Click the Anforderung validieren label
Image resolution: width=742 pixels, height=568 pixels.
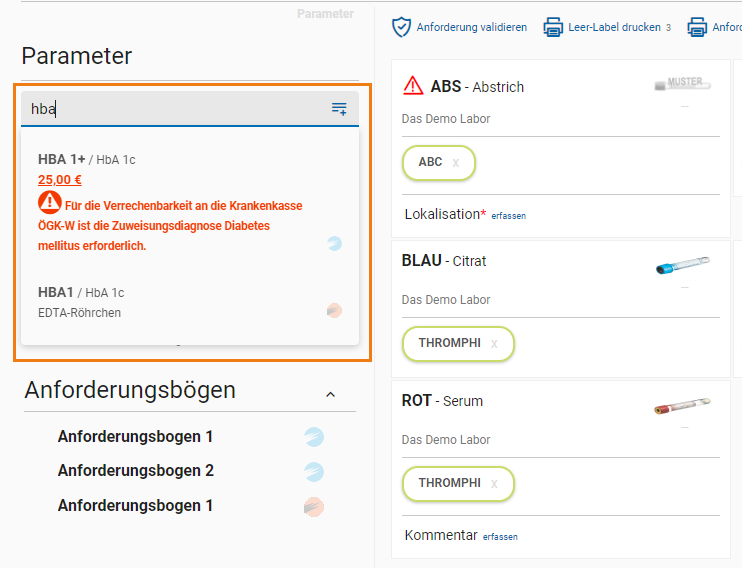472,27
